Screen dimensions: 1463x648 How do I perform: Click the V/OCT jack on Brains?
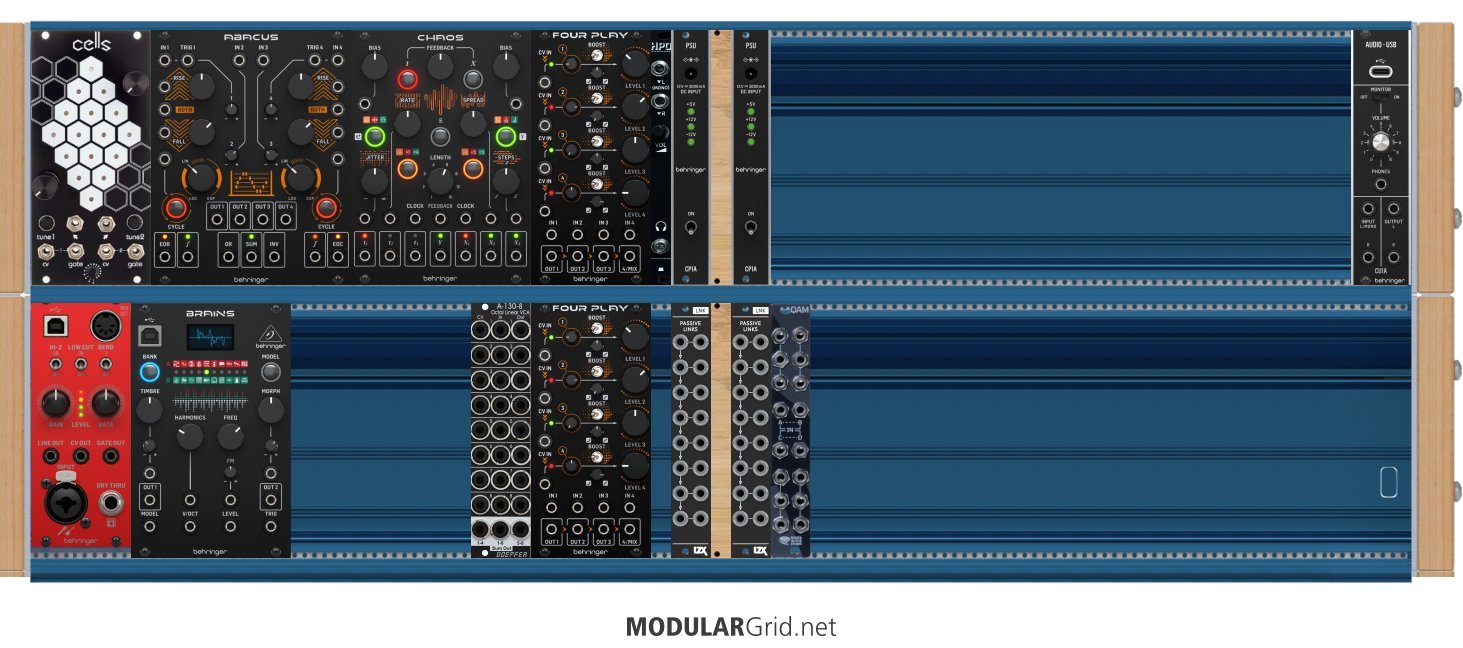(x=190, y=498)
